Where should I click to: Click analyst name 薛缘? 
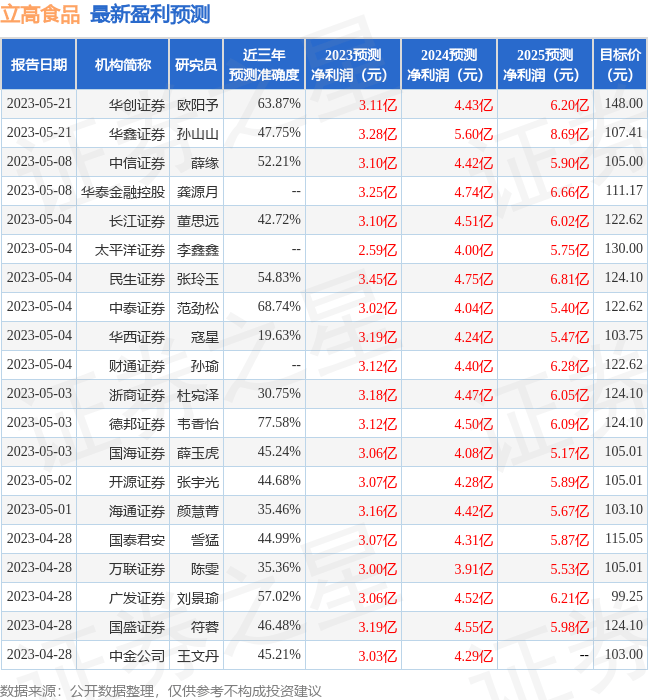tap(205, 163)
